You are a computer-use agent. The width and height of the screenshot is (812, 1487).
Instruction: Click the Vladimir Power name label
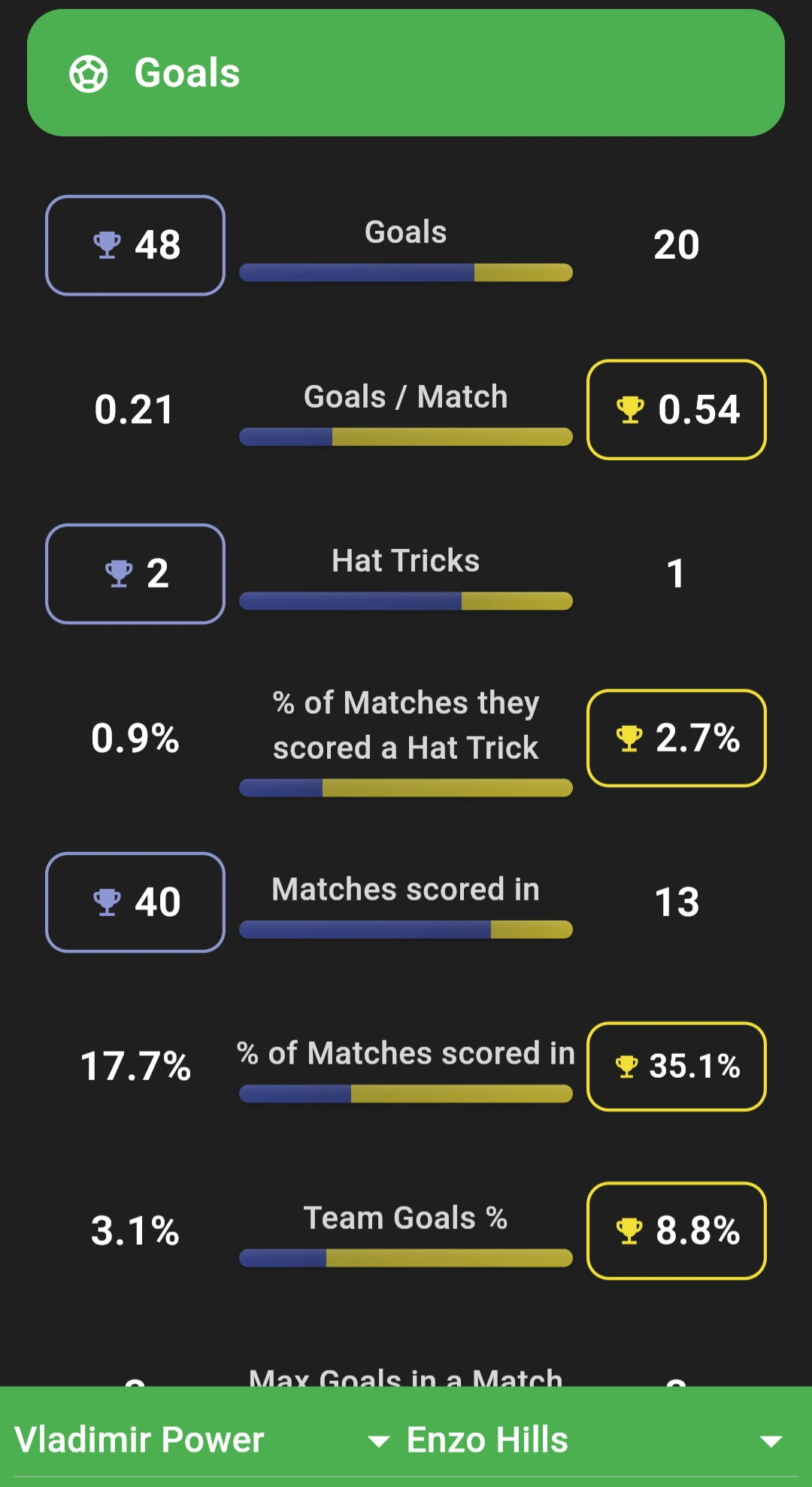[x=140, y=1439]
